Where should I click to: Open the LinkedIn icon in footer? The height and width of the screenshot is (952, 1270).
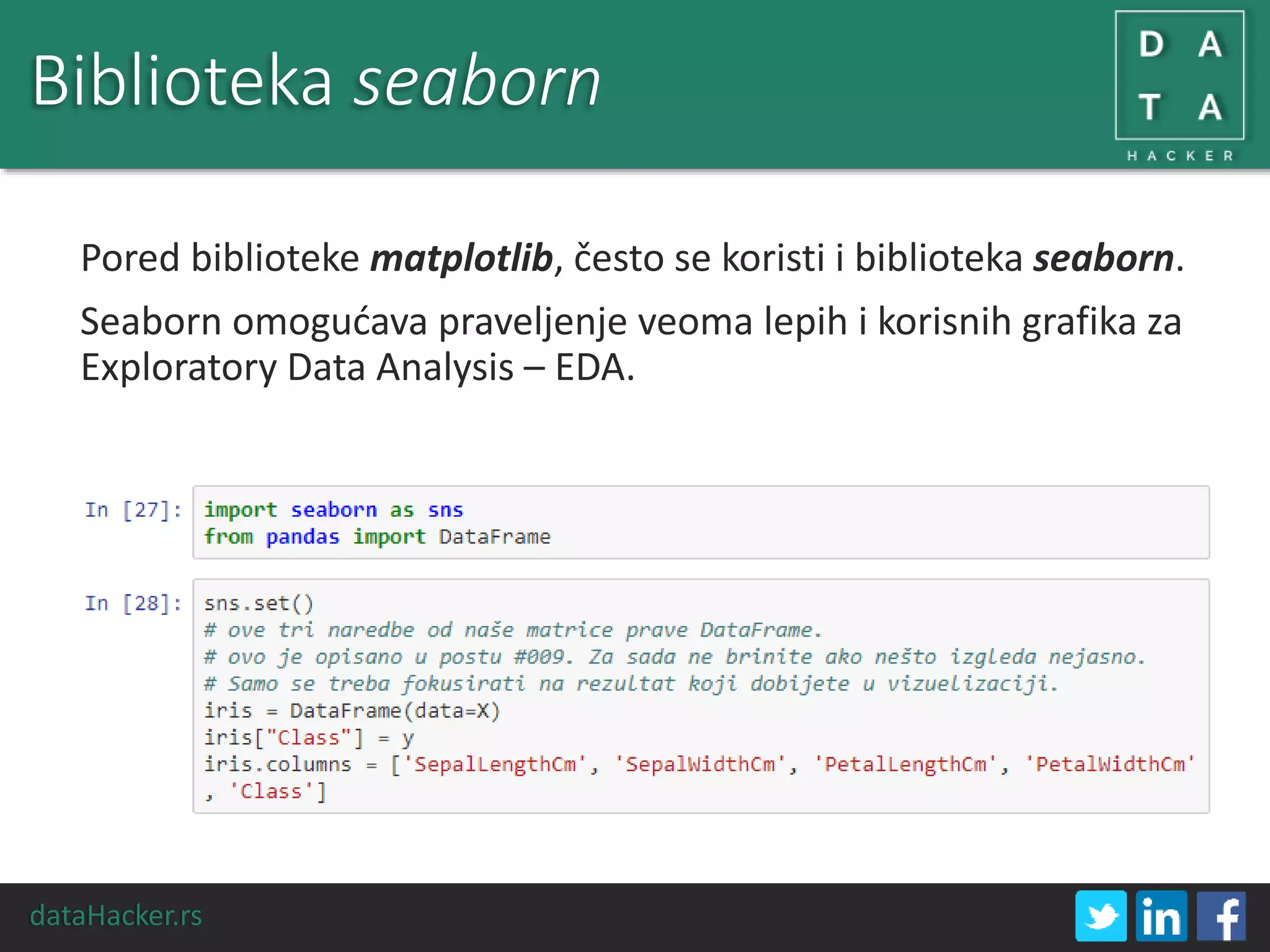tap(1161, 916)
